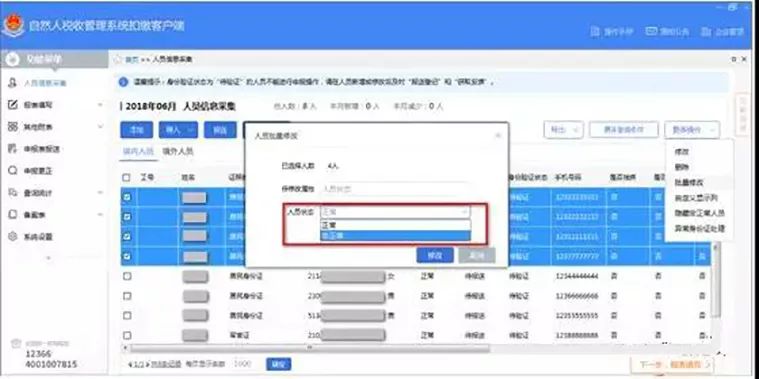Select the 申报更正 magnifier icon in sidebar

click(x=13, y=171)
